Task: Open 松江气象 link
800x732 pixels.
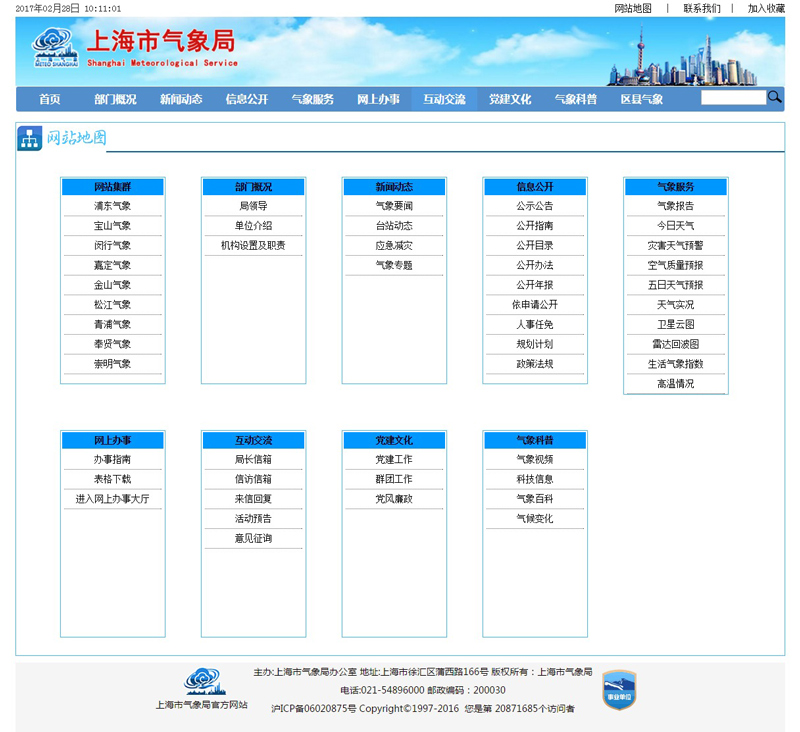Action: tap(112, 305)
